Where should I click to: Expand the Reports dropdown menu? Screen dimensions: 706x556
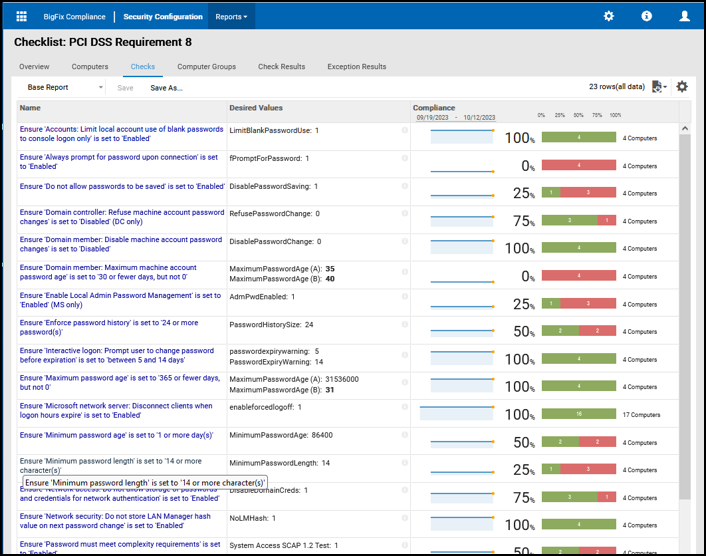tap(231, 17)
